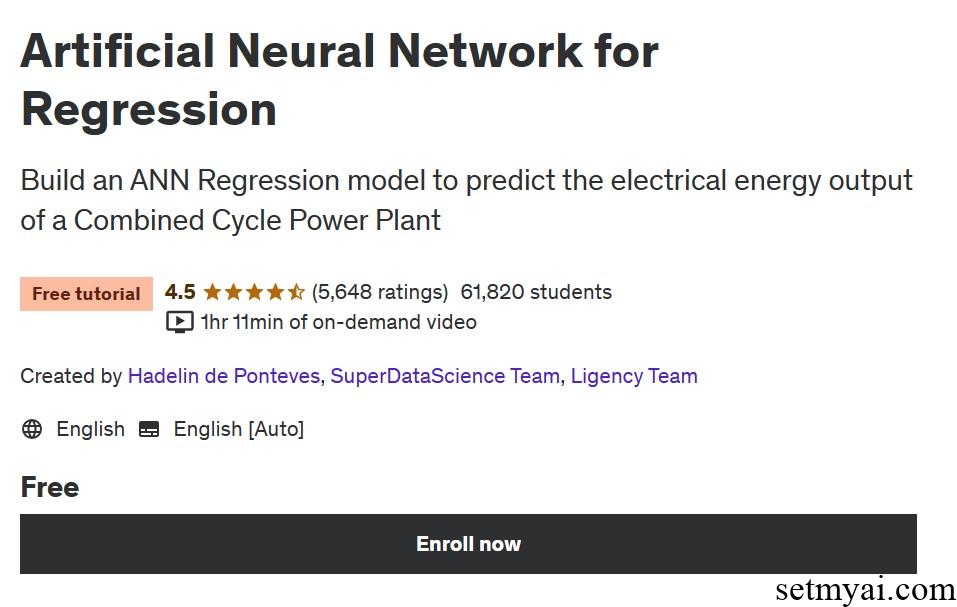Click the 4.5 rating number
Viewport: 957px width, 607px height.
[x=180, y=292]
